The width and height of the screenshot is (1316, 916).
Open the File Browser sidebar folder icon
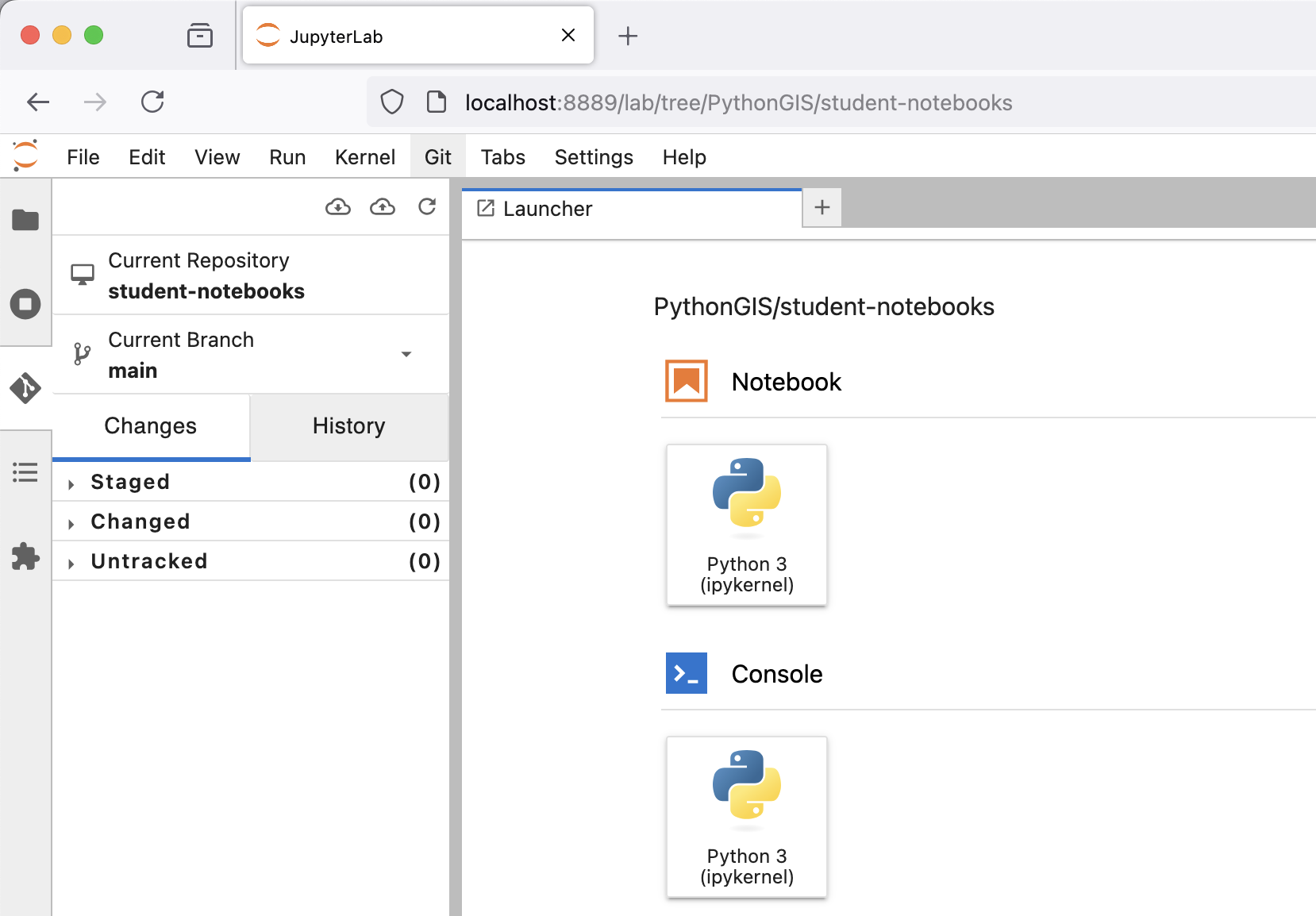tap(25, 220)
